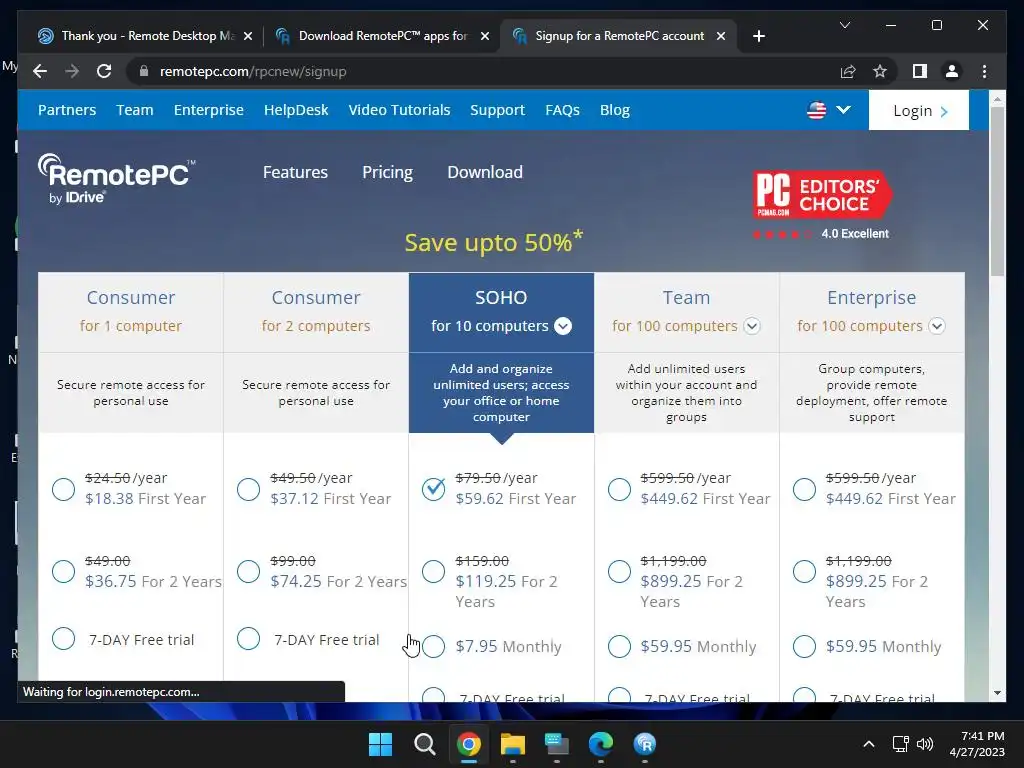
Task: Open Video Tutorials link
Action: pos(399,110)
